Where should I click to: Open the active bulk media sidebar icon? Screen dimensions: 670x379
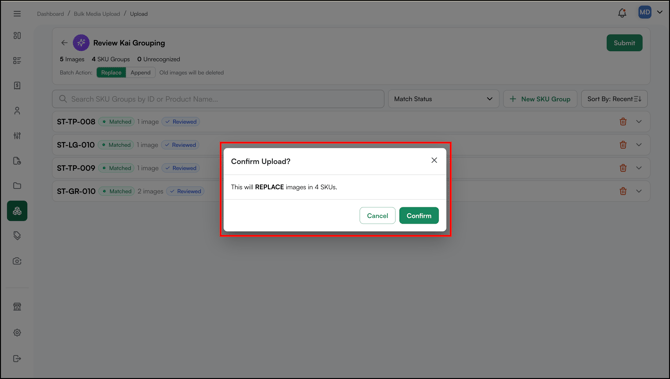[17, 211]
